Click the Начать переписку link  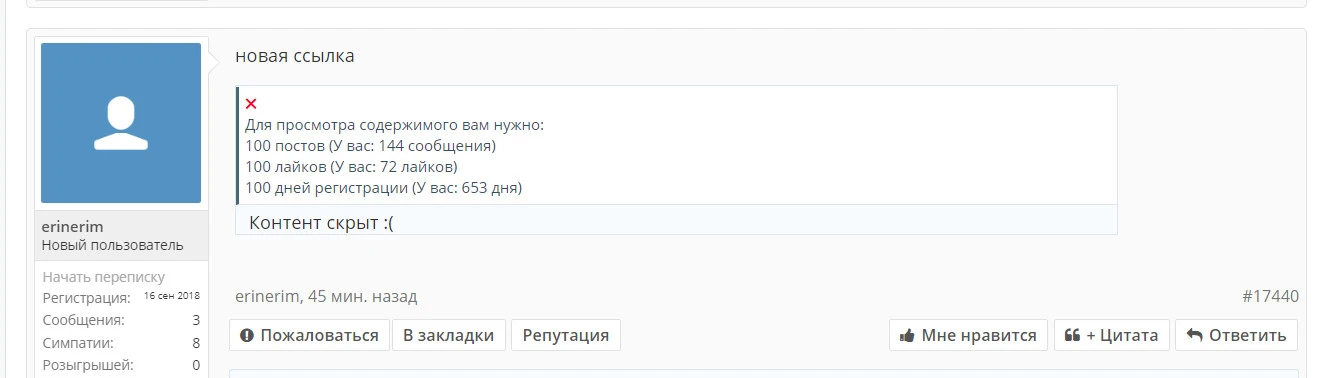point(104,277)
